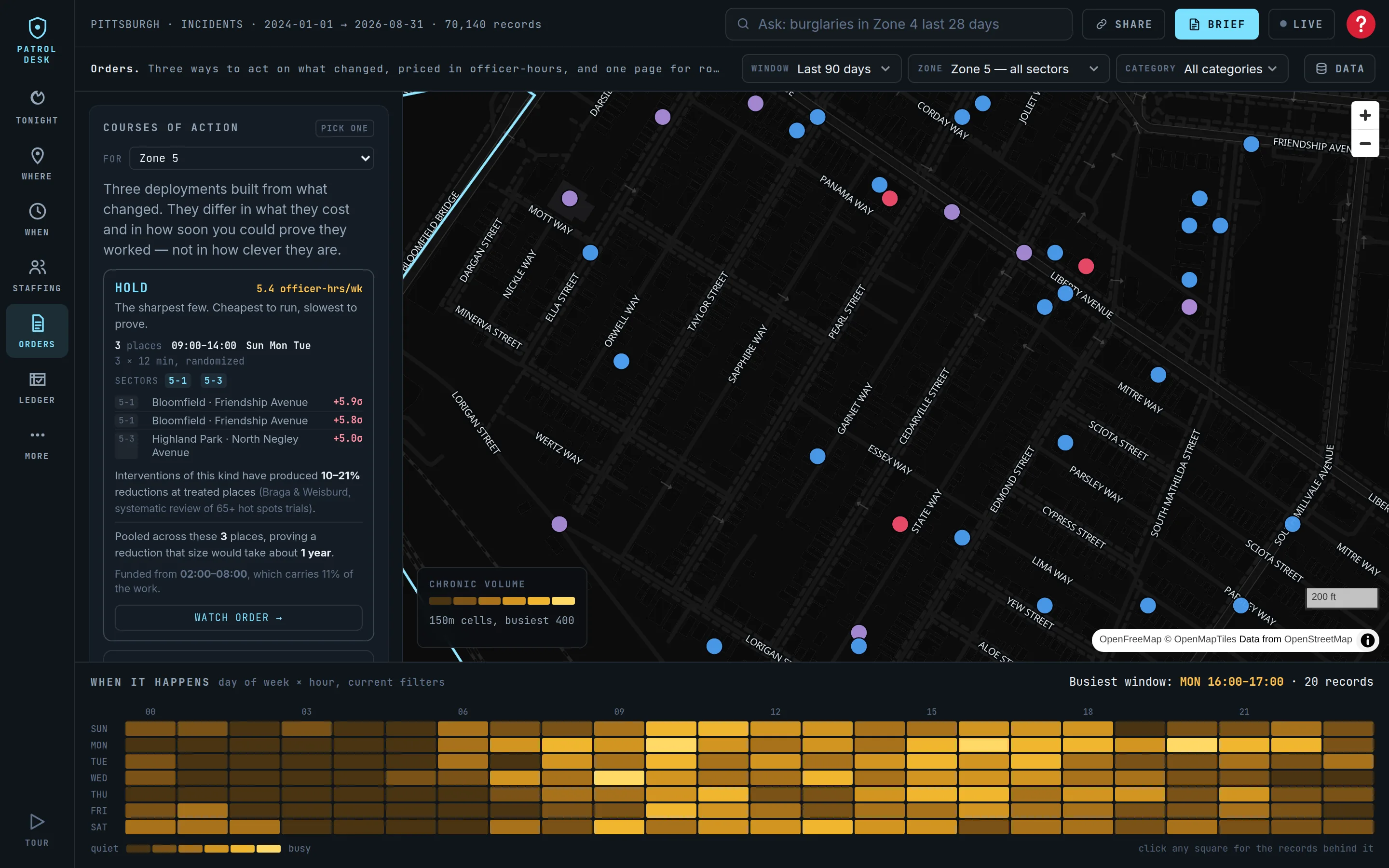Click the brightest quiet-busy legend swatch

click(268, 849)
